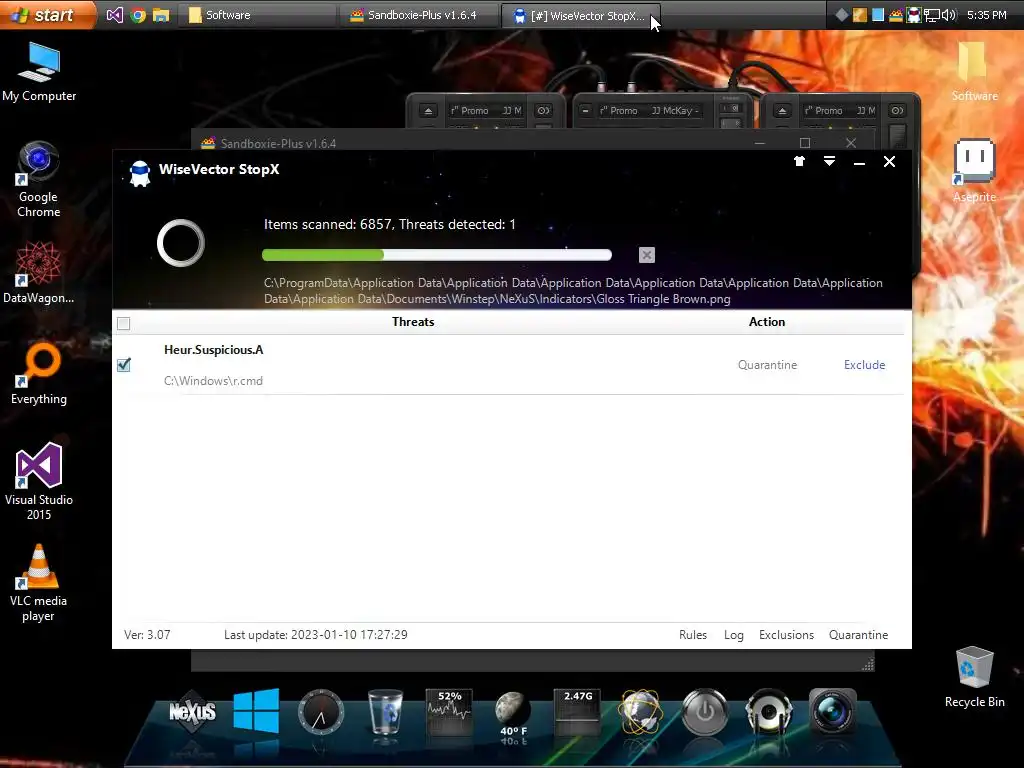Viewport: 1024px width, 768px height.
Task: Click the WiseVector StopX robot logo
Action: click(140, 174)
